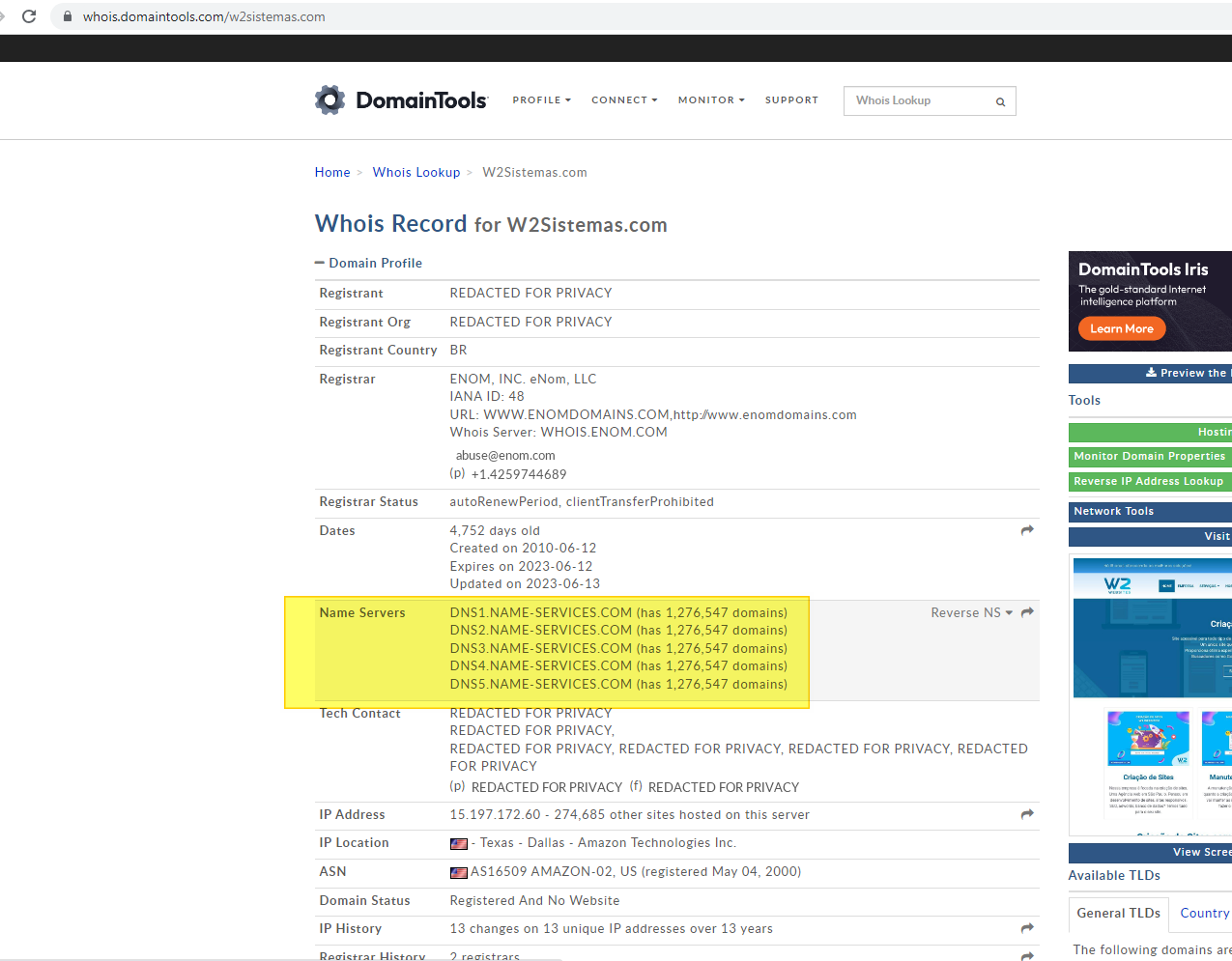Switch to the Country tab
Image resolution: width=1232 pixels, height=961 pixels.
tap(1204, 913)
